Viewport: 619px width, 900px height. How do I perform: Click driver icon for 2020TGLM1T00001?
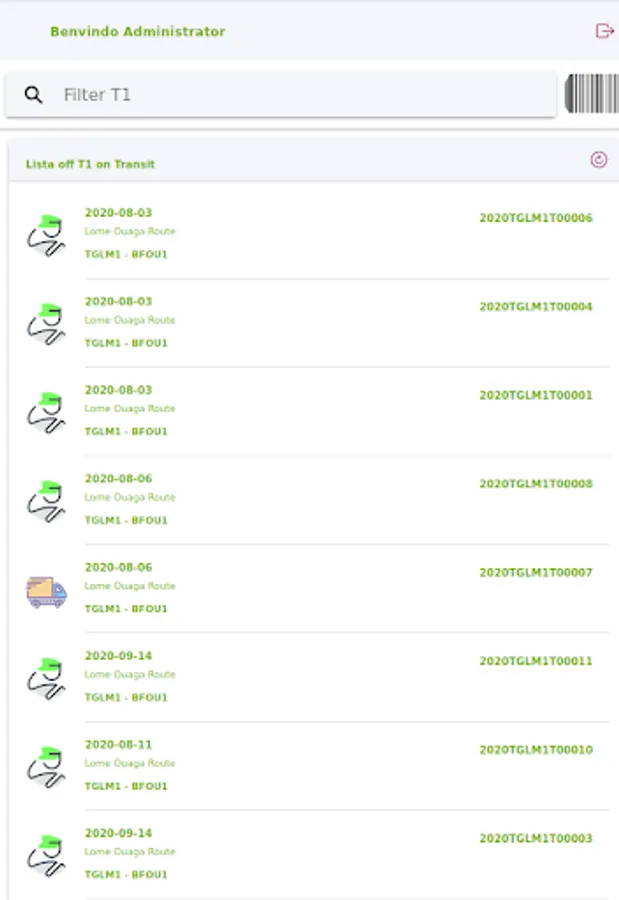pyautogui.click(x=46, y=412)
